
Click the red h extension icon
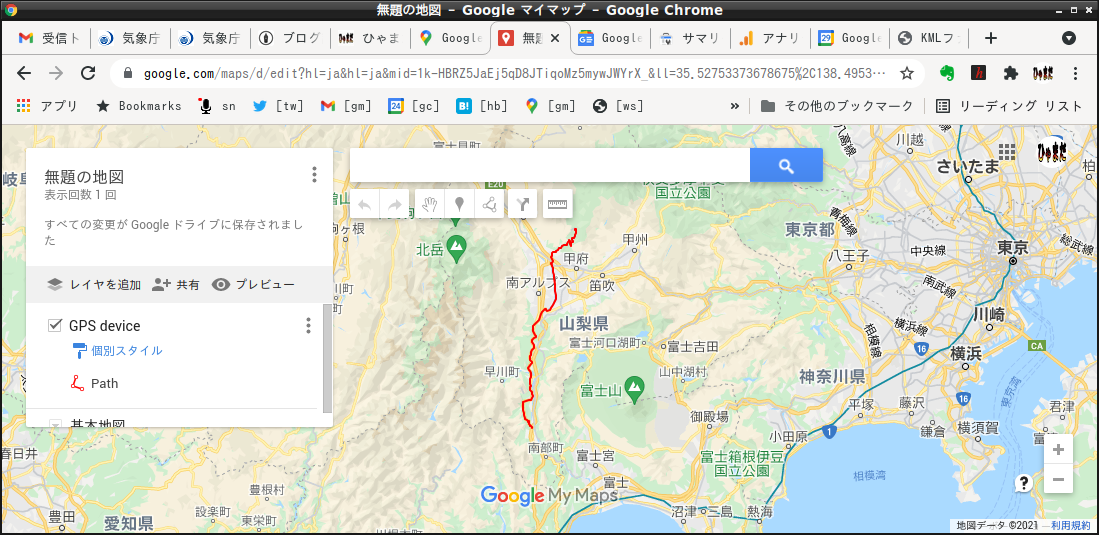[978, 73]
